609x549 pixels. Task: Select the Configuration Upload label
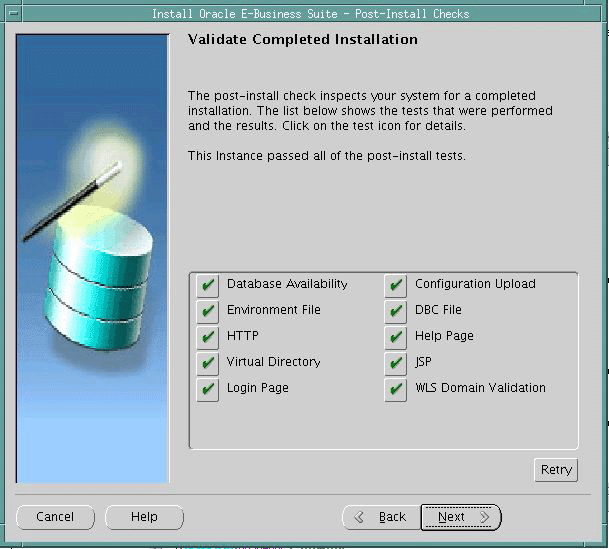475,284
